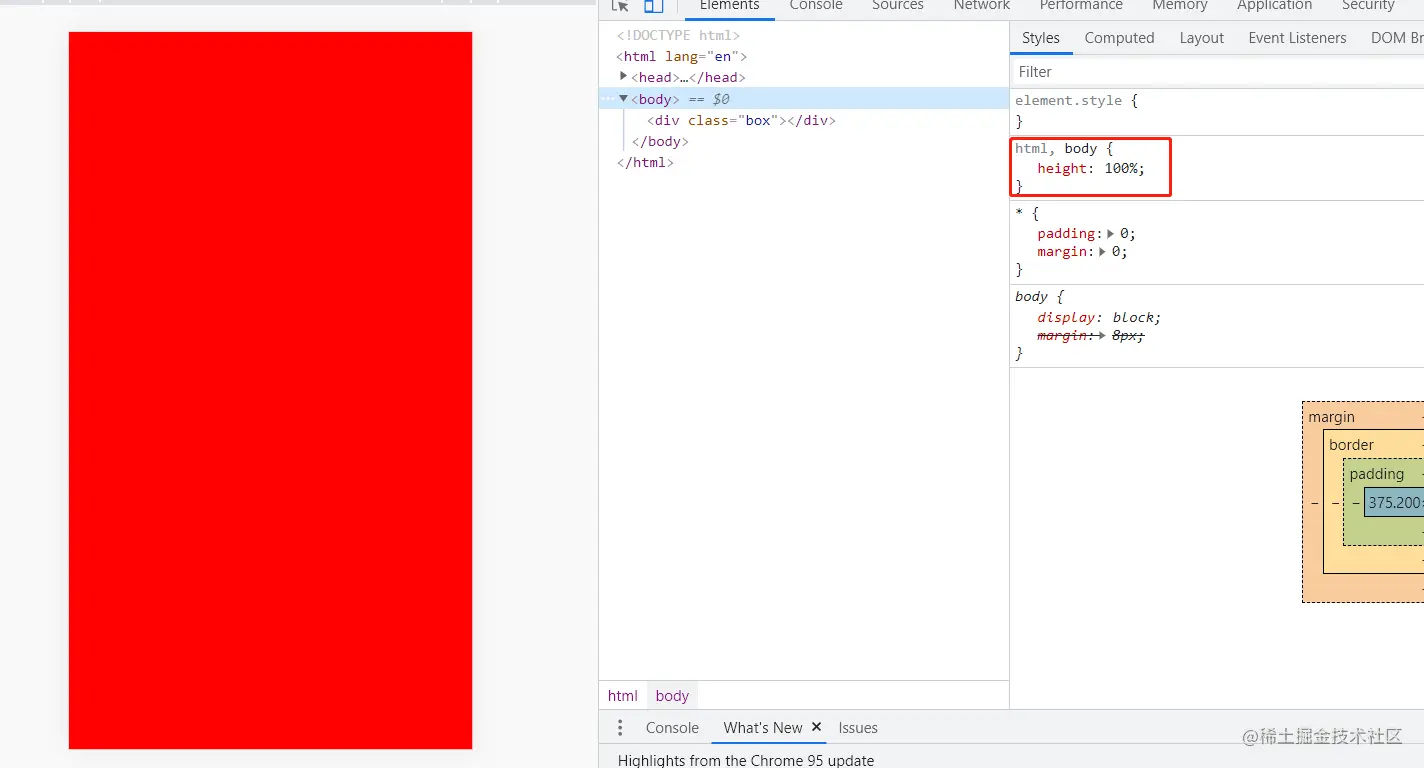Select the Styles sidebar tab
This screenshot has height=768, width=1424.
pos(1041,38)
